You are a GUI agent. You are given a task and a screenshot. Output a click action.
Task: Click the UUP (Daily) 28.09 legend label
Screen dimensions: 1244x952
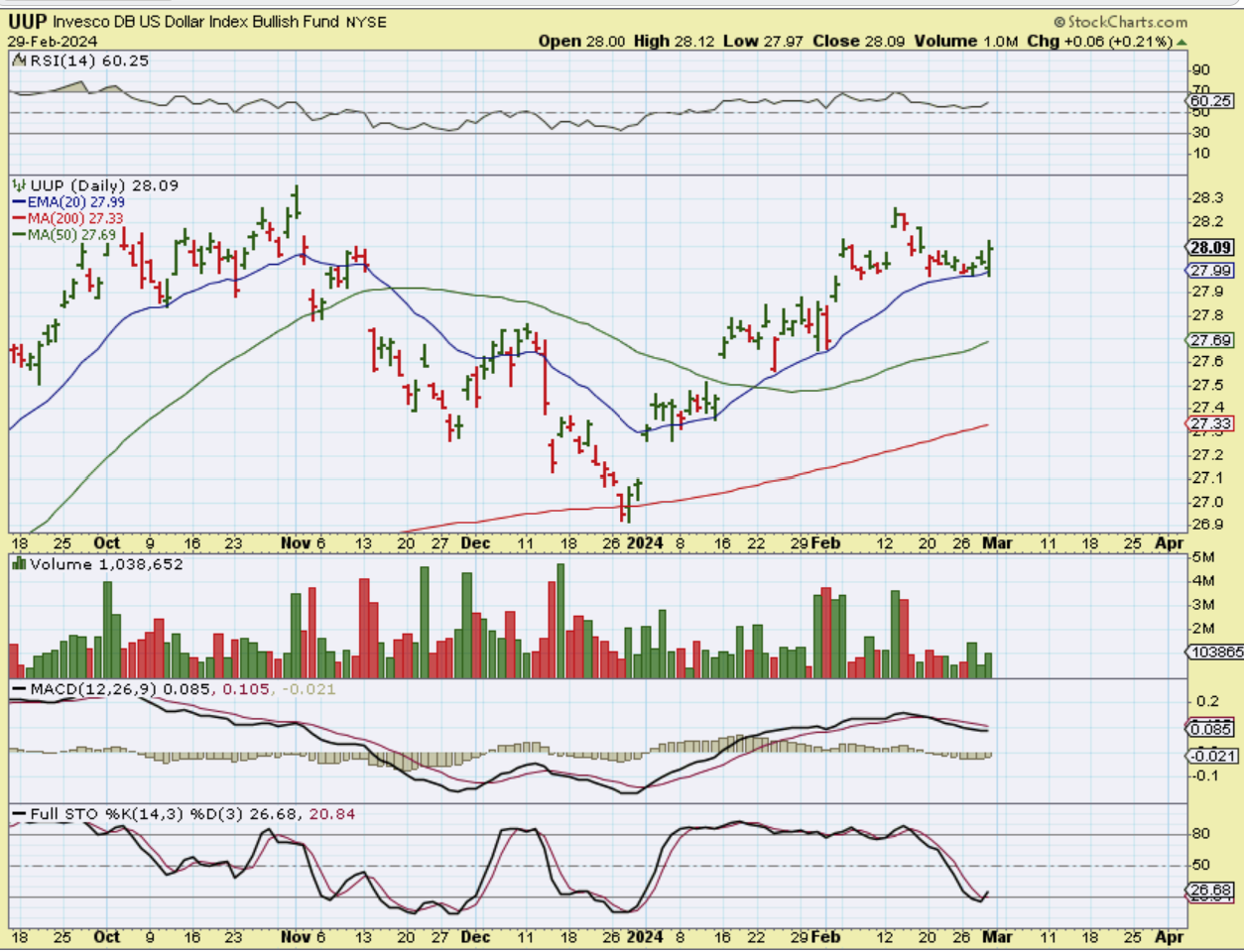click(104, 185)
